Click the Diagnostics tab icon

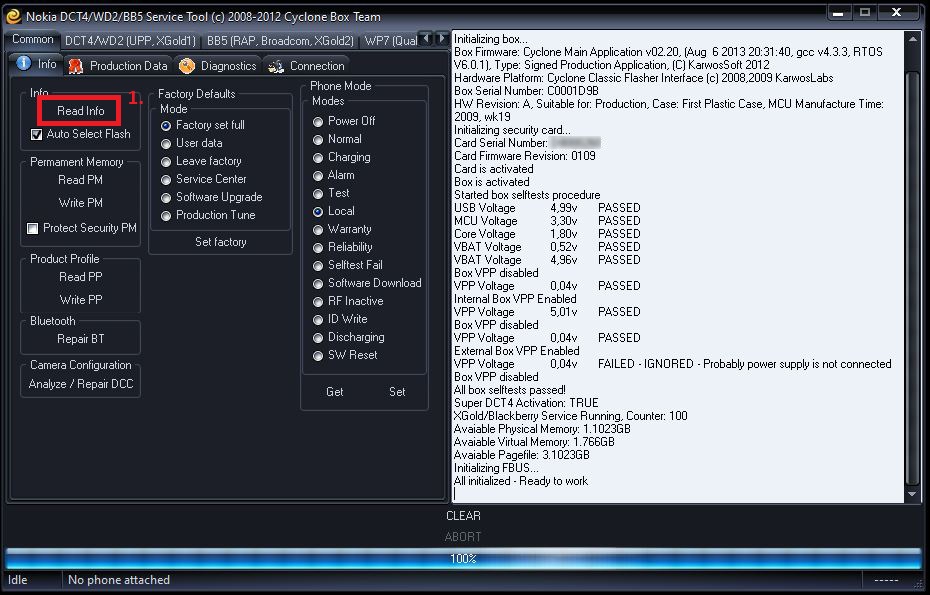[x=187, y=66]
